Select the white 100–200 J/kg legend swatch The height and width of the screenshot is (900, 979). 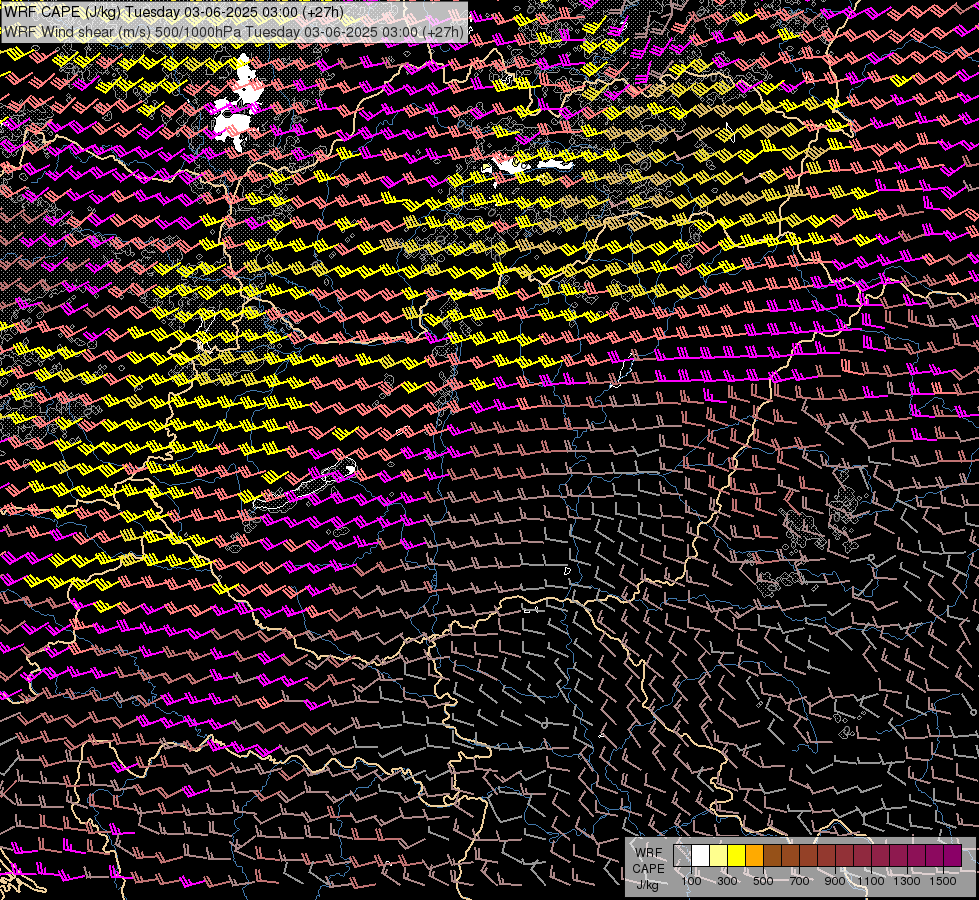coord(701,856)
